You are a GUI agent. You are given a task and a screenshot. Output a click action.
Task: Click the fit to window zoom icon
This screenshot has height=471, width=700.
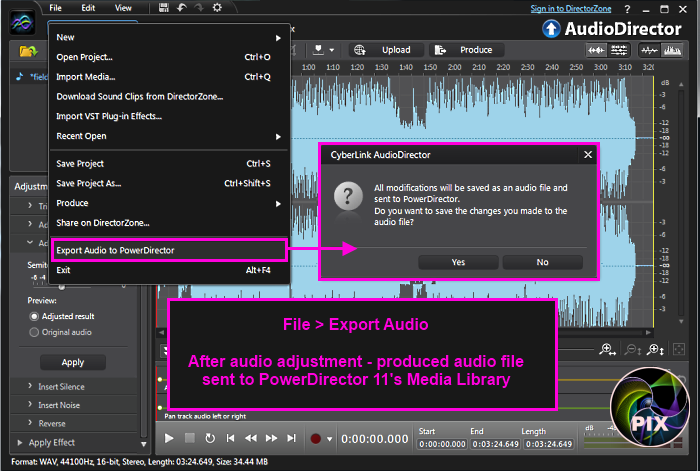pyautogui.click(x=679, y=349)
